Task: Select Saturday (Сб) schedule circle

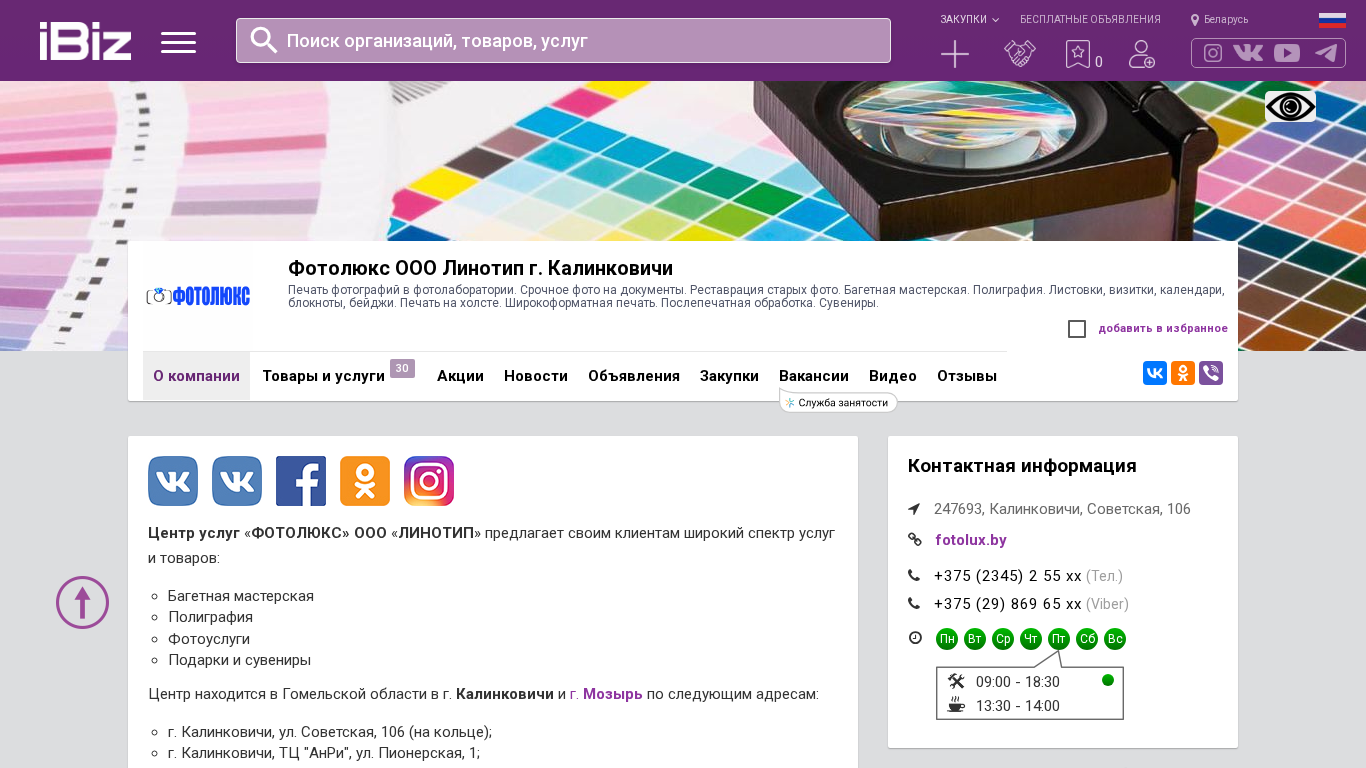Action: (x=1087, y=639)
